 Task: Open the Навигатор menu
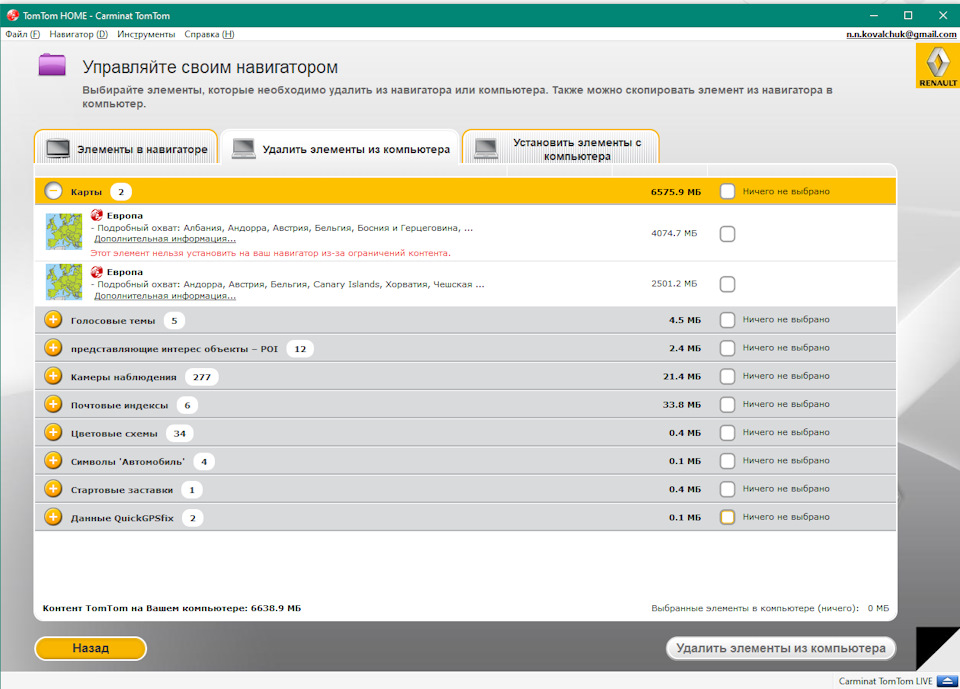[x=78, y=34]
